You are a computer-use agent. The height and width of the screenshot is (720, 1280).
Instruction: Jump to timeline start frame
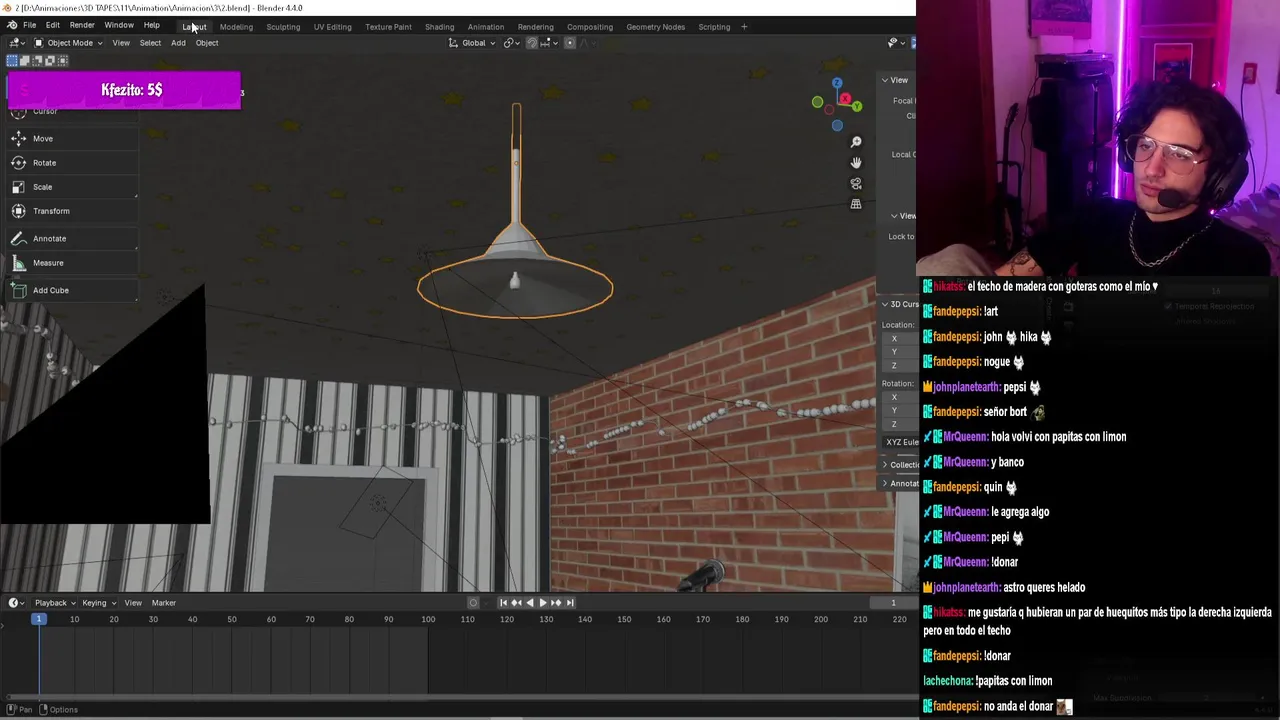pyautogui.click(x=503, y=602)
